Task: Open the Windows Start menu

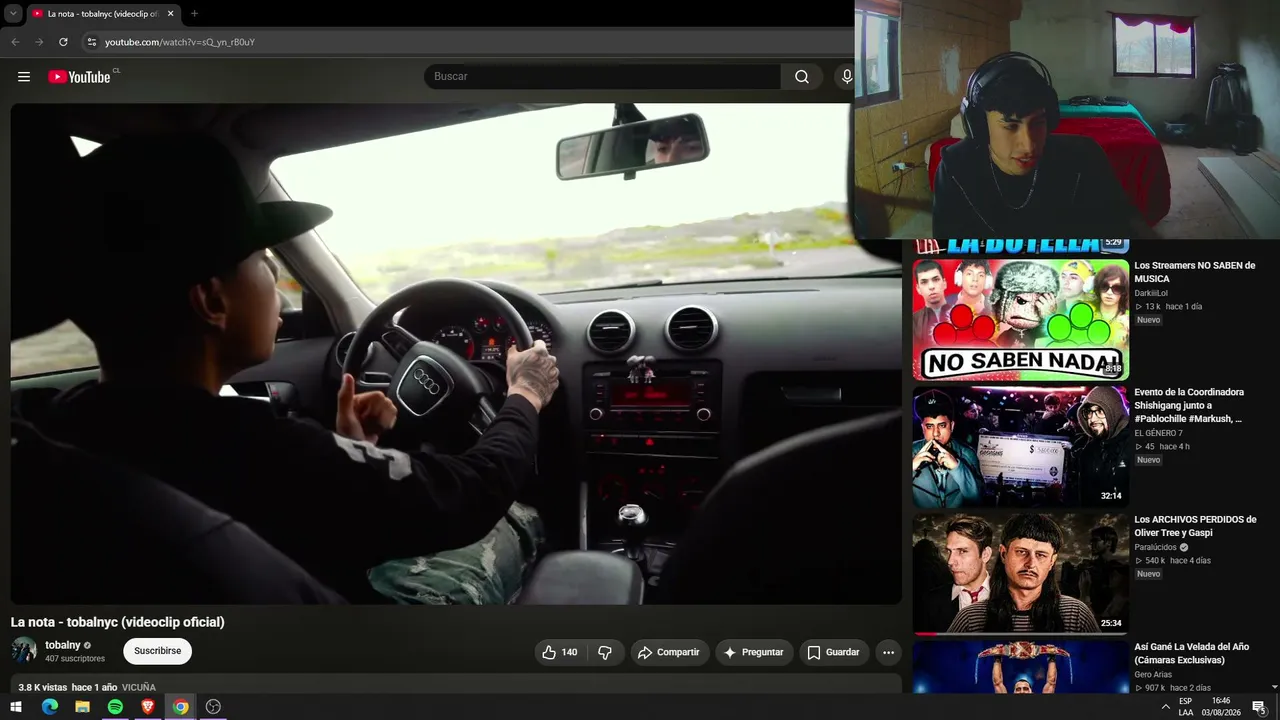Action: click(16, 707)
